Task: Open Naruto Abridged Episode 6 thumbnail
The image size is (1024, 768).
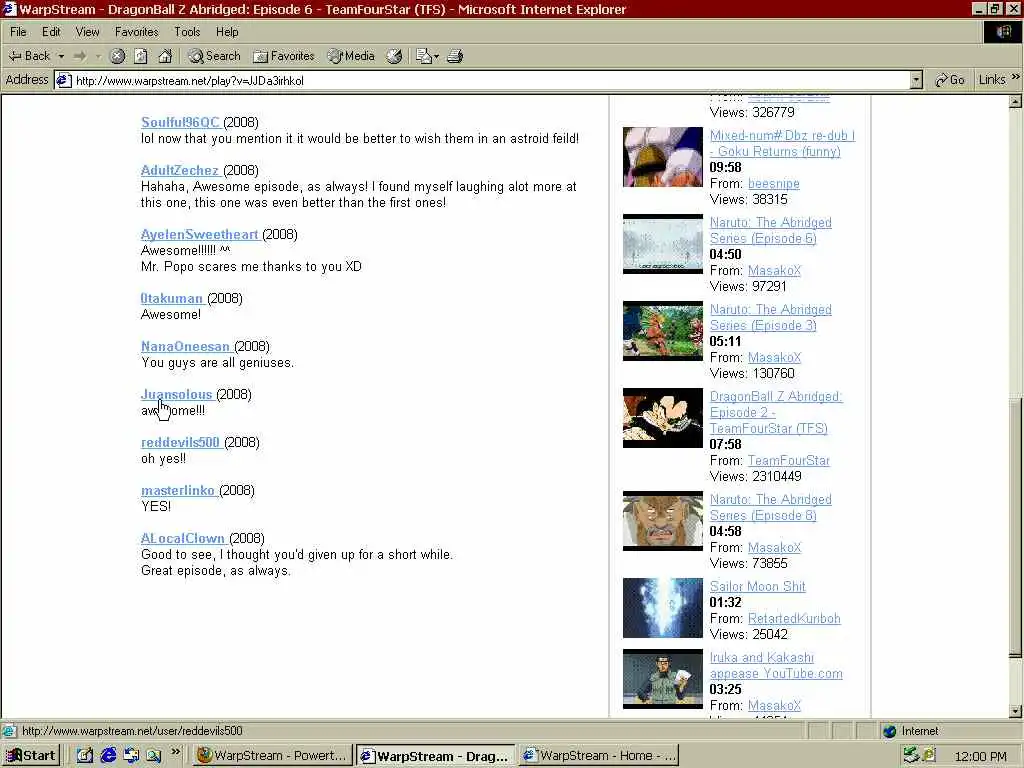Action: [662, 244]
